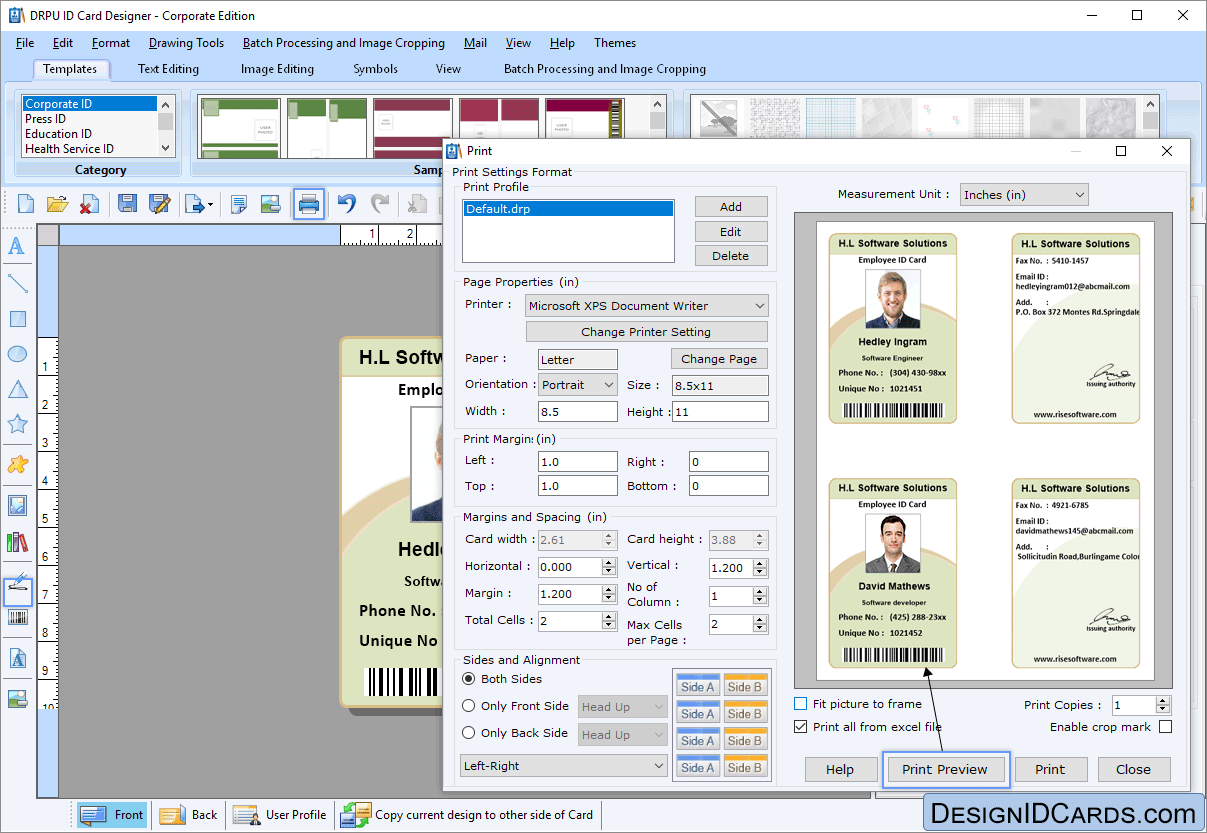Screen dimensions: 1207x833
Task: Select the Rectangle drawing tool
Action: tap(17, 319)
